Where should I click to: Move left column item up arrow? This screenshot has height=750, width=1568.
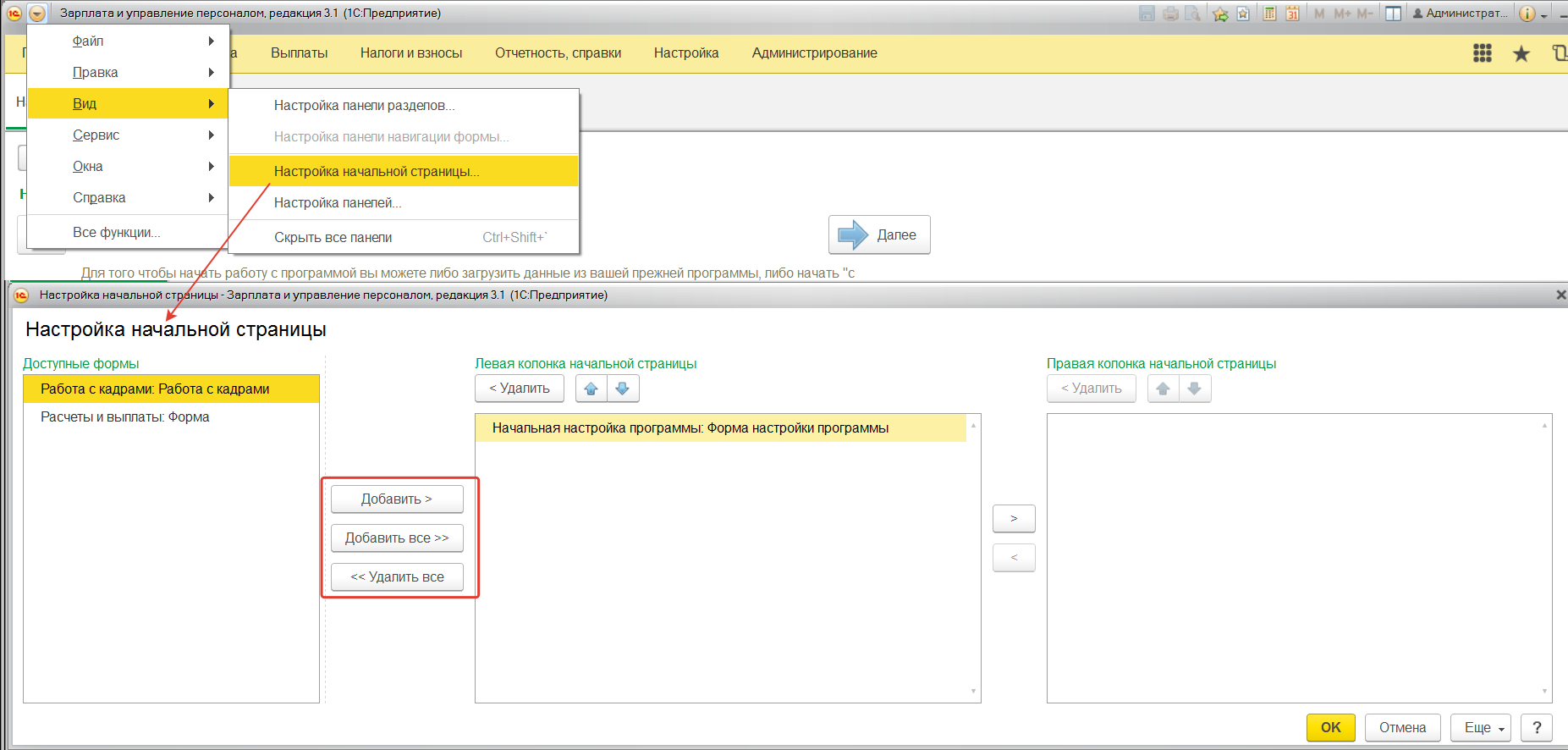591,388
